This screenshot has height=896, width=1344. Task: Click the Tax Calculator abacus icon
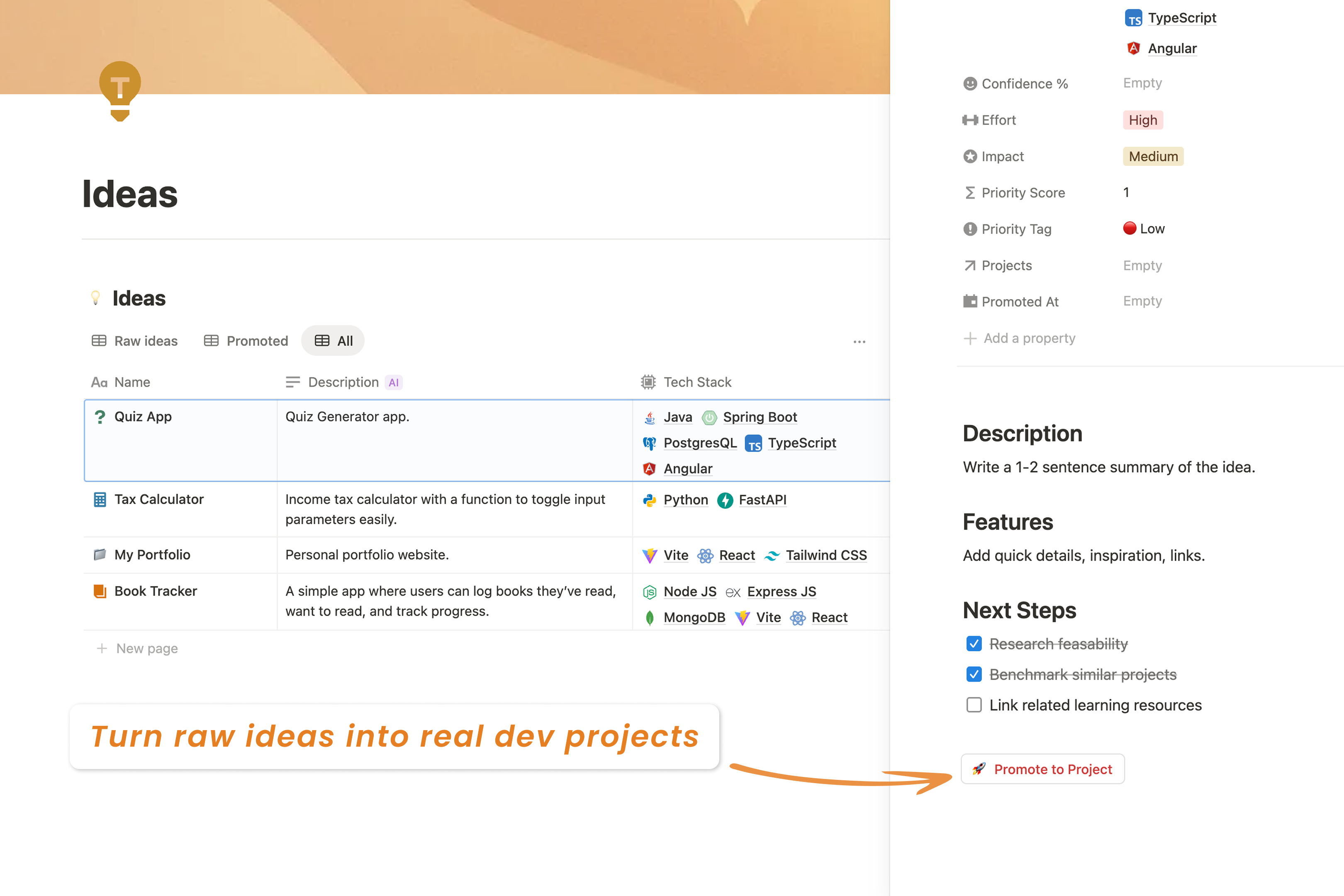(x=100, y=499)
